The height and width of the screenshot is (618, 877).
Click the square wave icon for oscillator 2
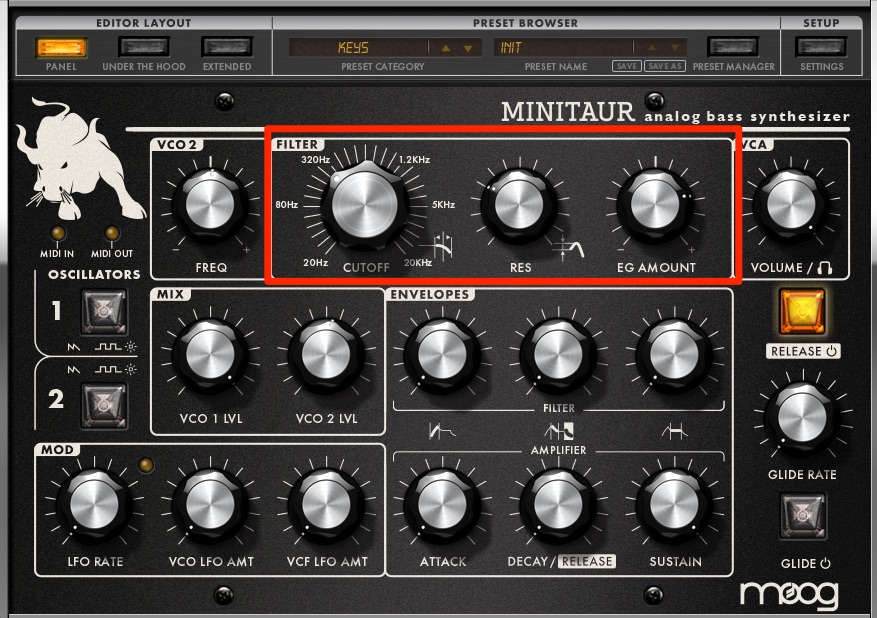pos(107,370)
